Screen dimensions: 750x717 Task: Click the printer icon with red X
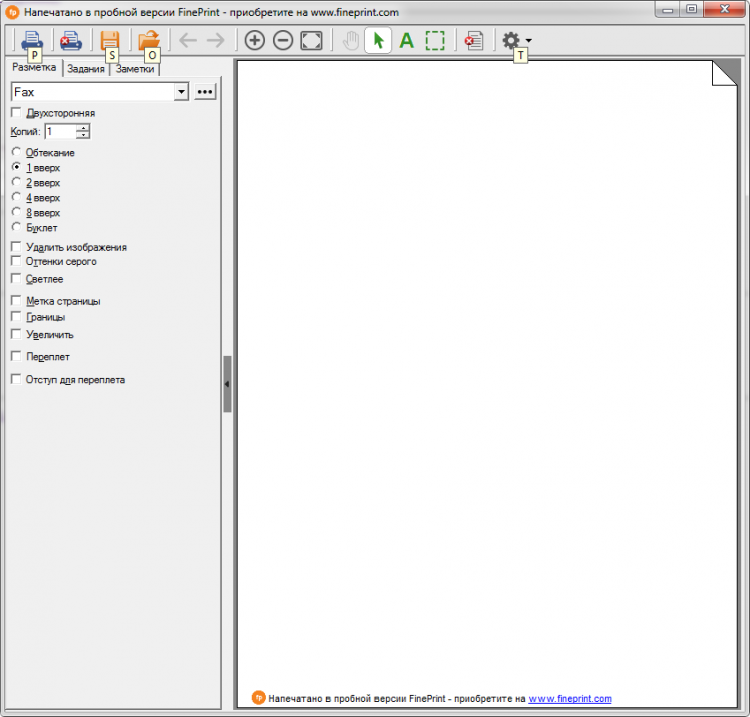(x=71, y=40)
